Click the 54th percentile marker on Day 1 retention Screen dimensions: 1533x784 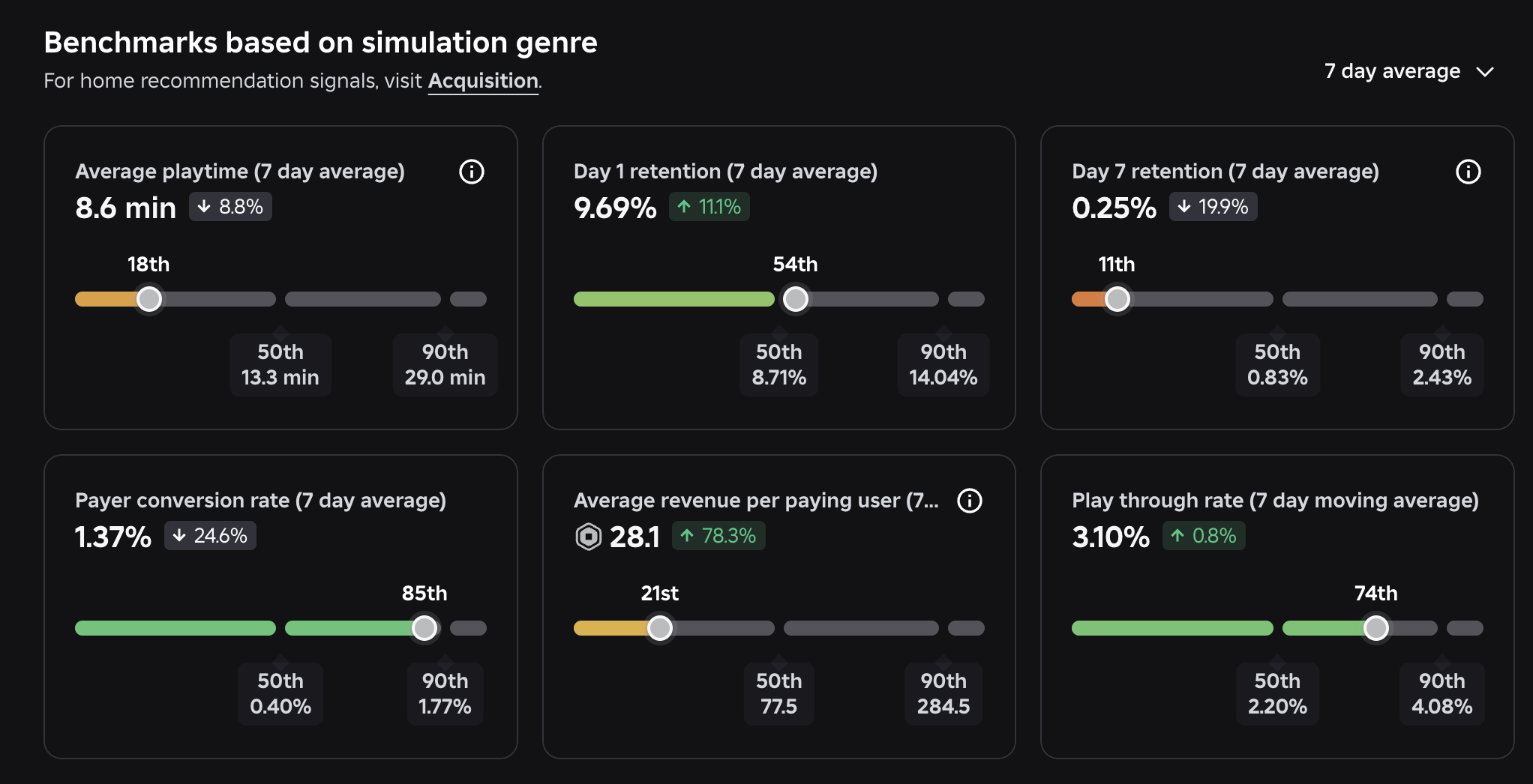[795, 299]
